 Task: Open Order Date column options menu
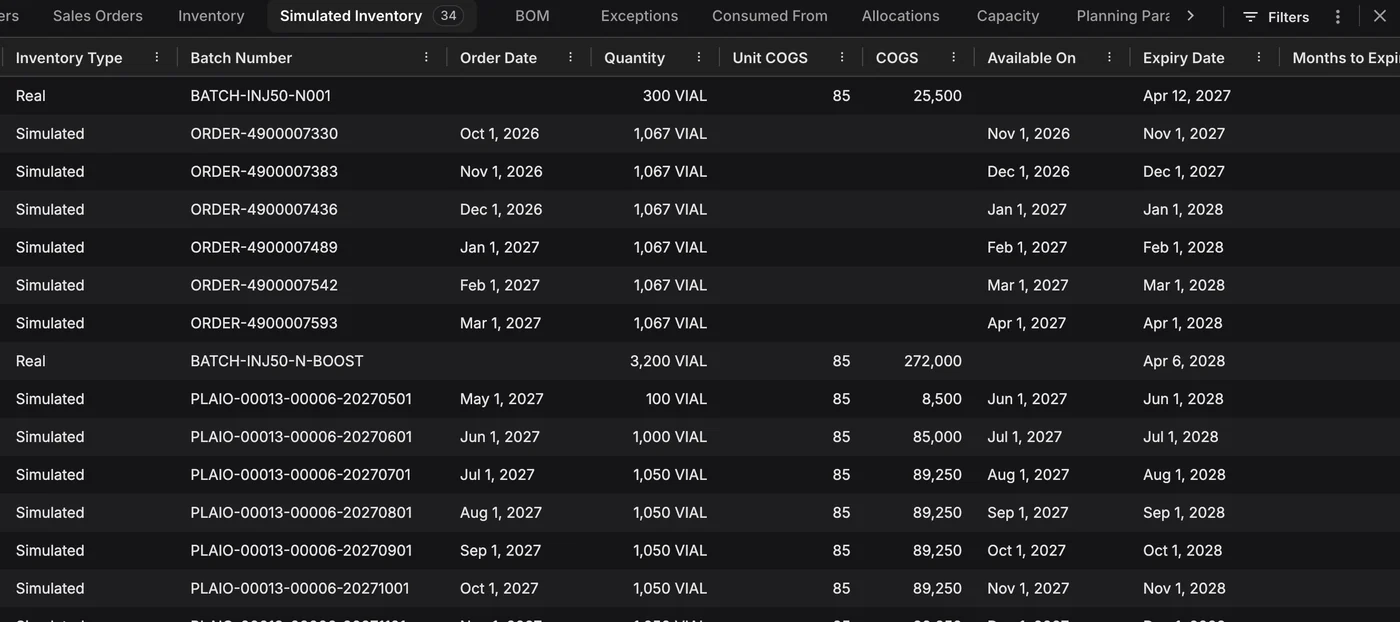click(x=571, y=58)
